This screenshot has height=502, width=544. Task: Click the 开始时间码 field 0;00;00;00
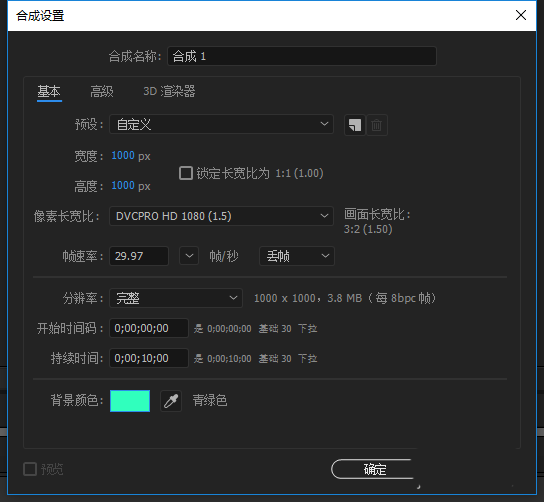[x=149, y=328]
